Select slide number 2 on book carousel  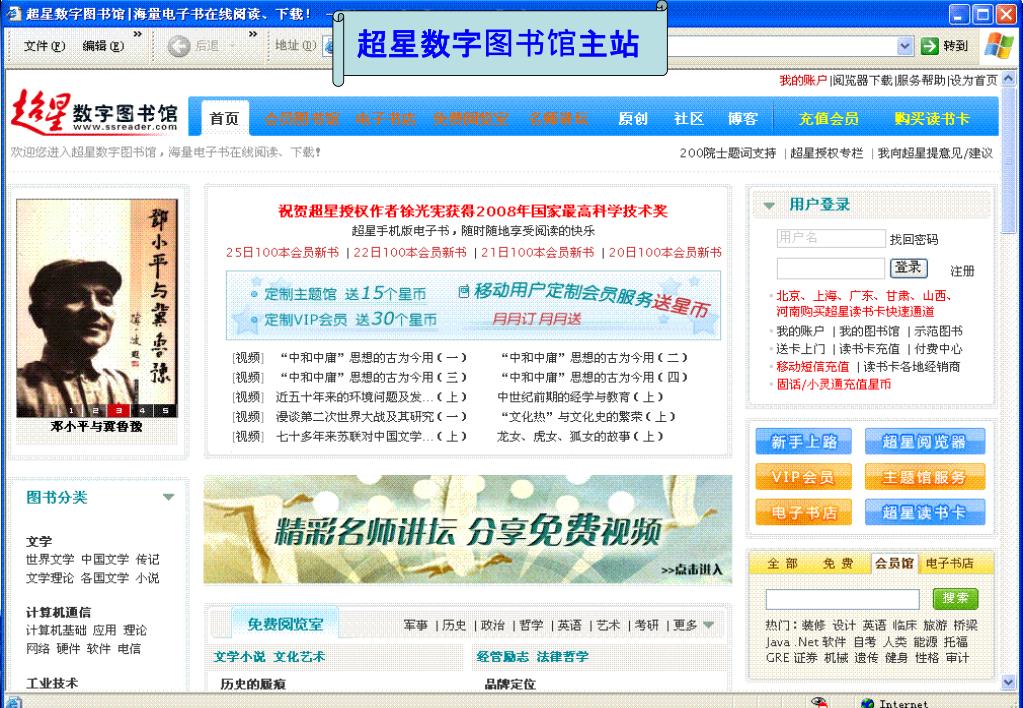click(x=95, y=410)
